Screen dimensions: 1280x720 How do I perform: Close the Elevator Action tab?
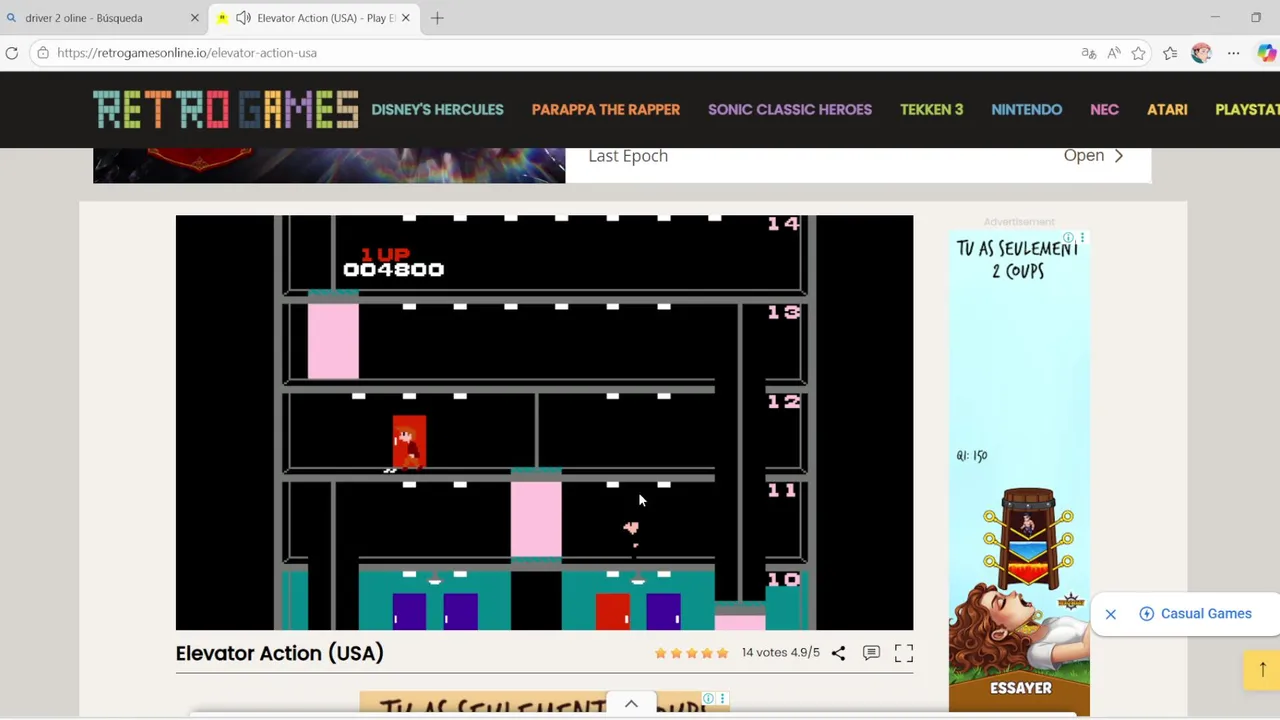(x=405, y=18)
